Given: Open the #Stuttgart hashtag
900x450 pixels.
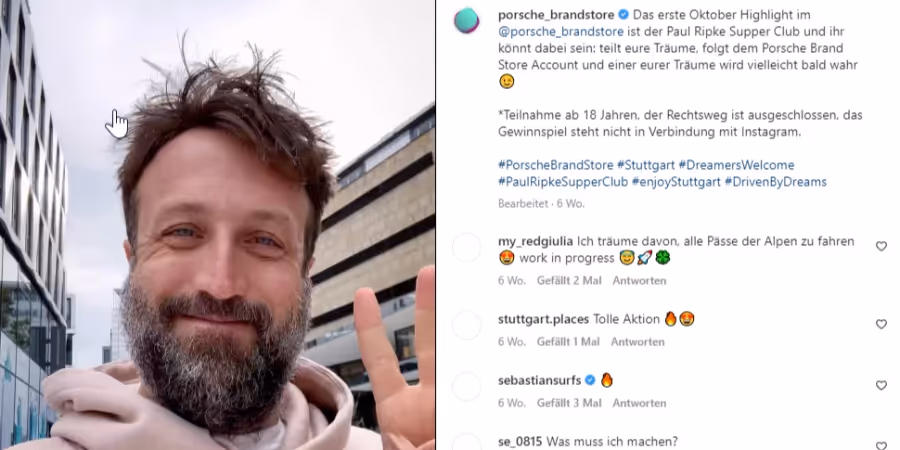Looking at the screenshot, I should point(646,165).
